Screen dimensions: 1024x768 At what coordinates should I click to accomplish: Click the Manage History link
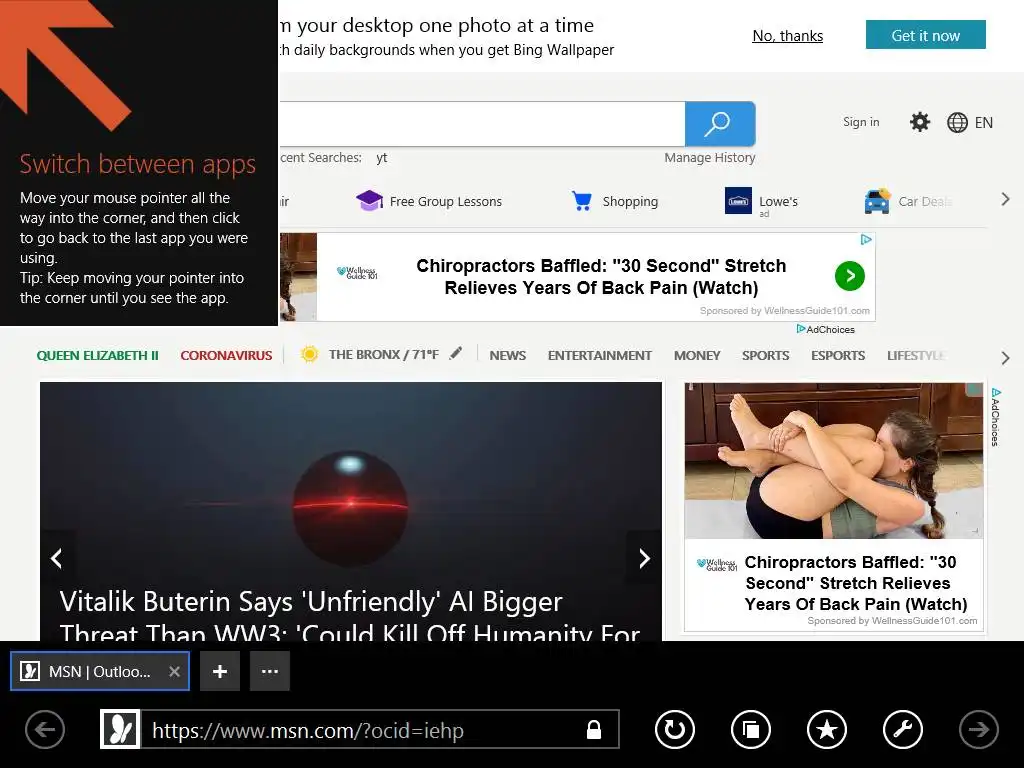point(710,157)
